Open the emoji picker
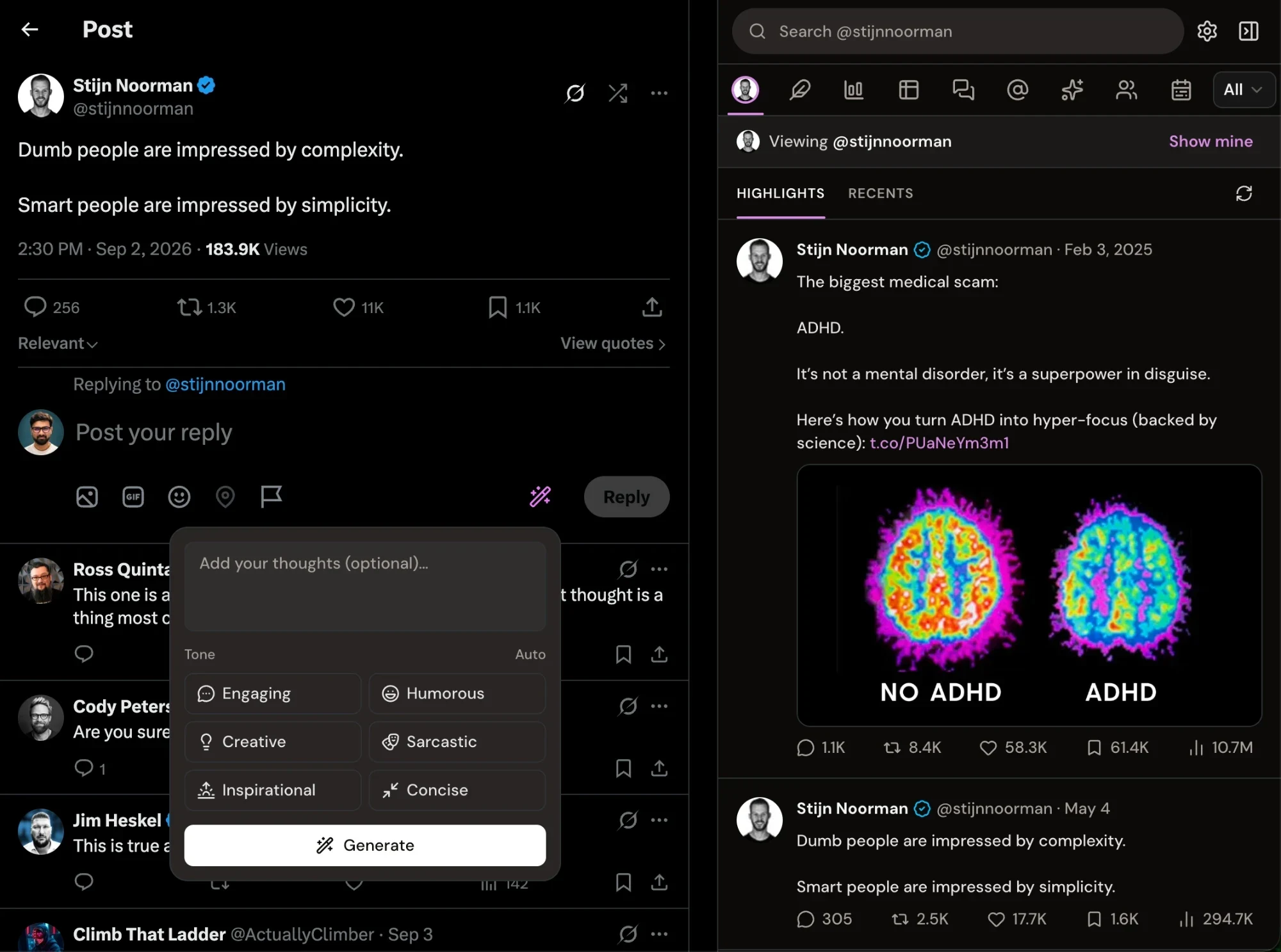 [x=179, y=497]
